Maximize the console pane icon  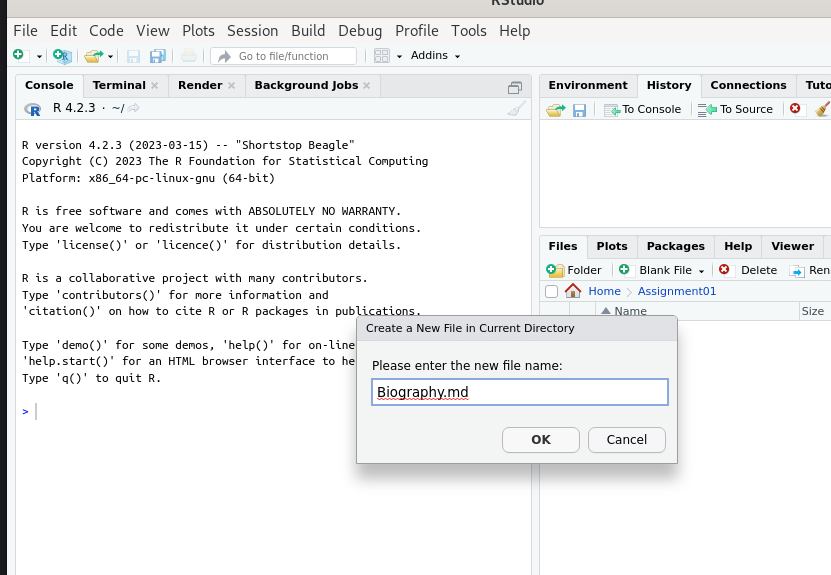[515, 87]
